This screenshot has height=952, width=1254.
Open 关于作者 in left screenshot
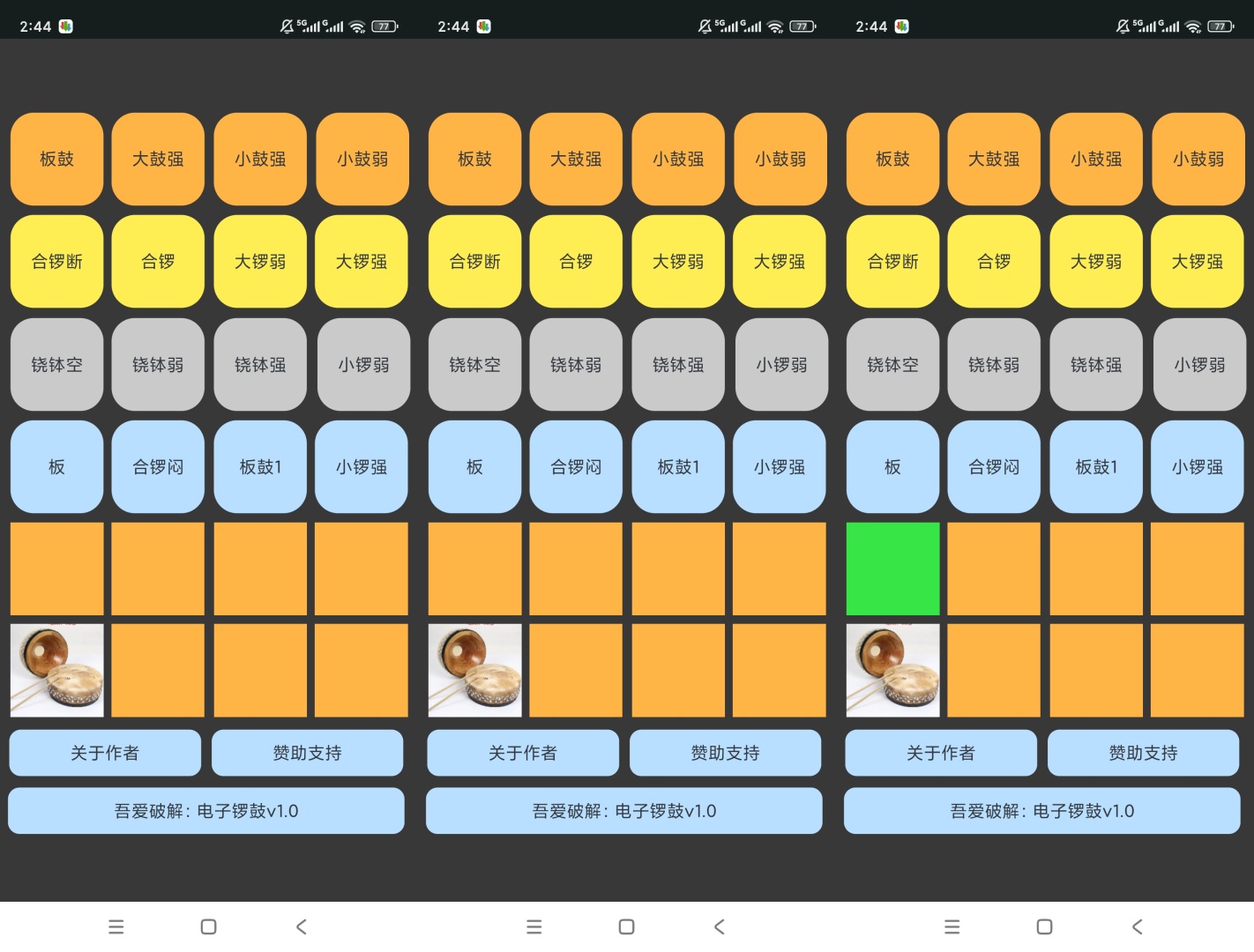point(105,753)
